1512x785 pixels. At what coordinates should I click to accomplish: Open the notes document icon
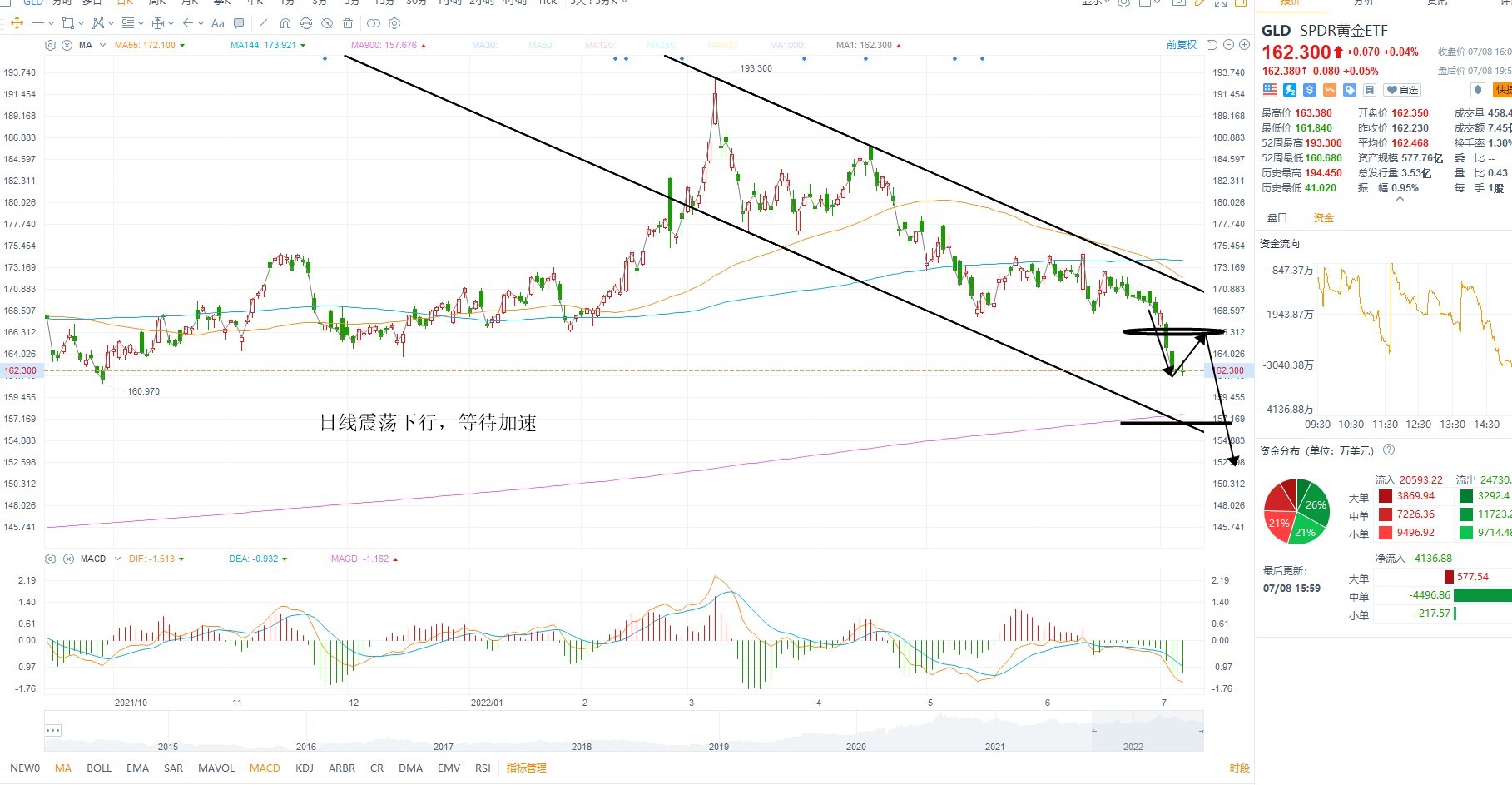[1370, 90]
